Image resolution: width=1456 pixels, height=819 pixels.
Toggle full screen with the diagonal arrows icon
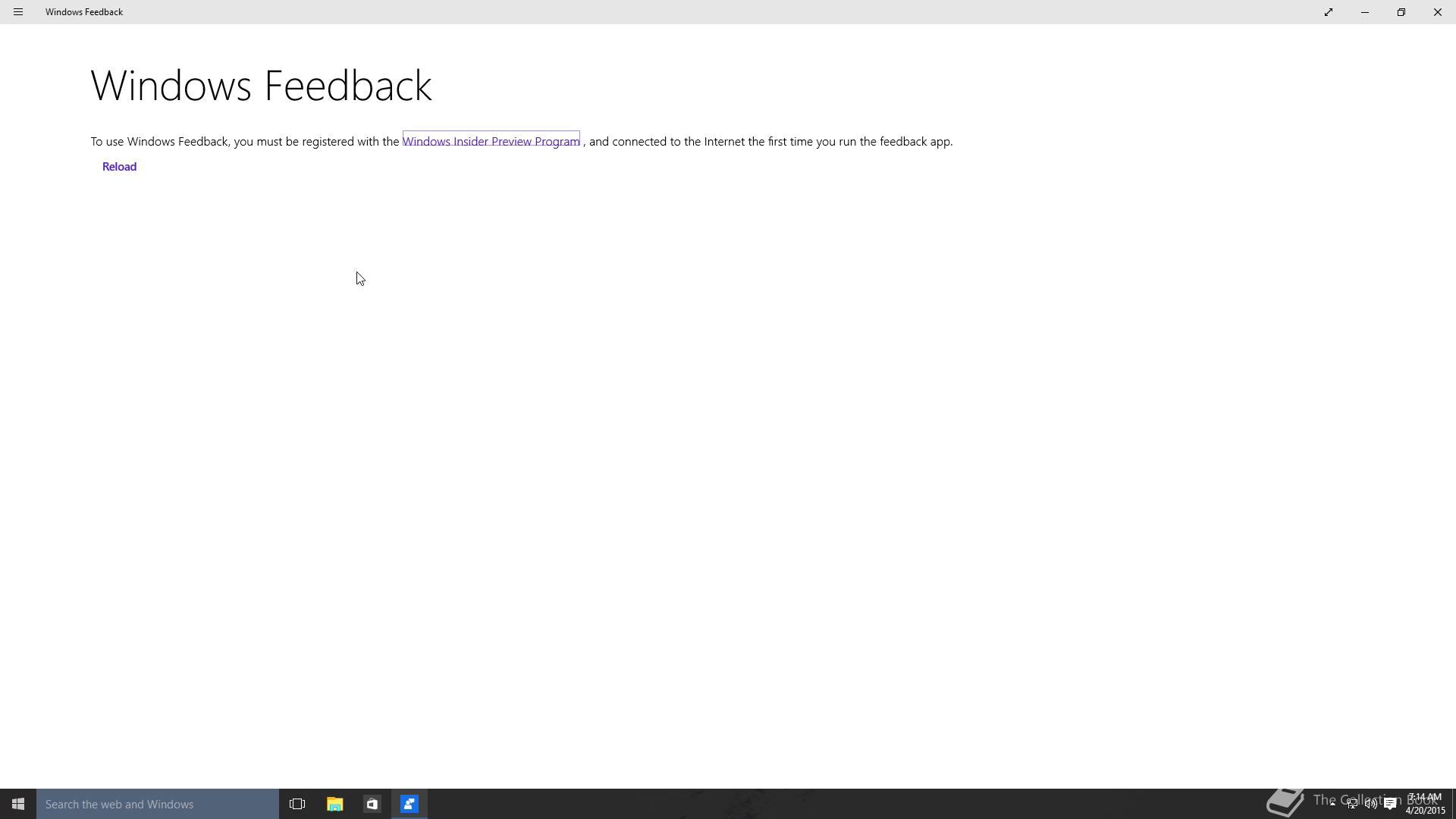pos(1329,12)
